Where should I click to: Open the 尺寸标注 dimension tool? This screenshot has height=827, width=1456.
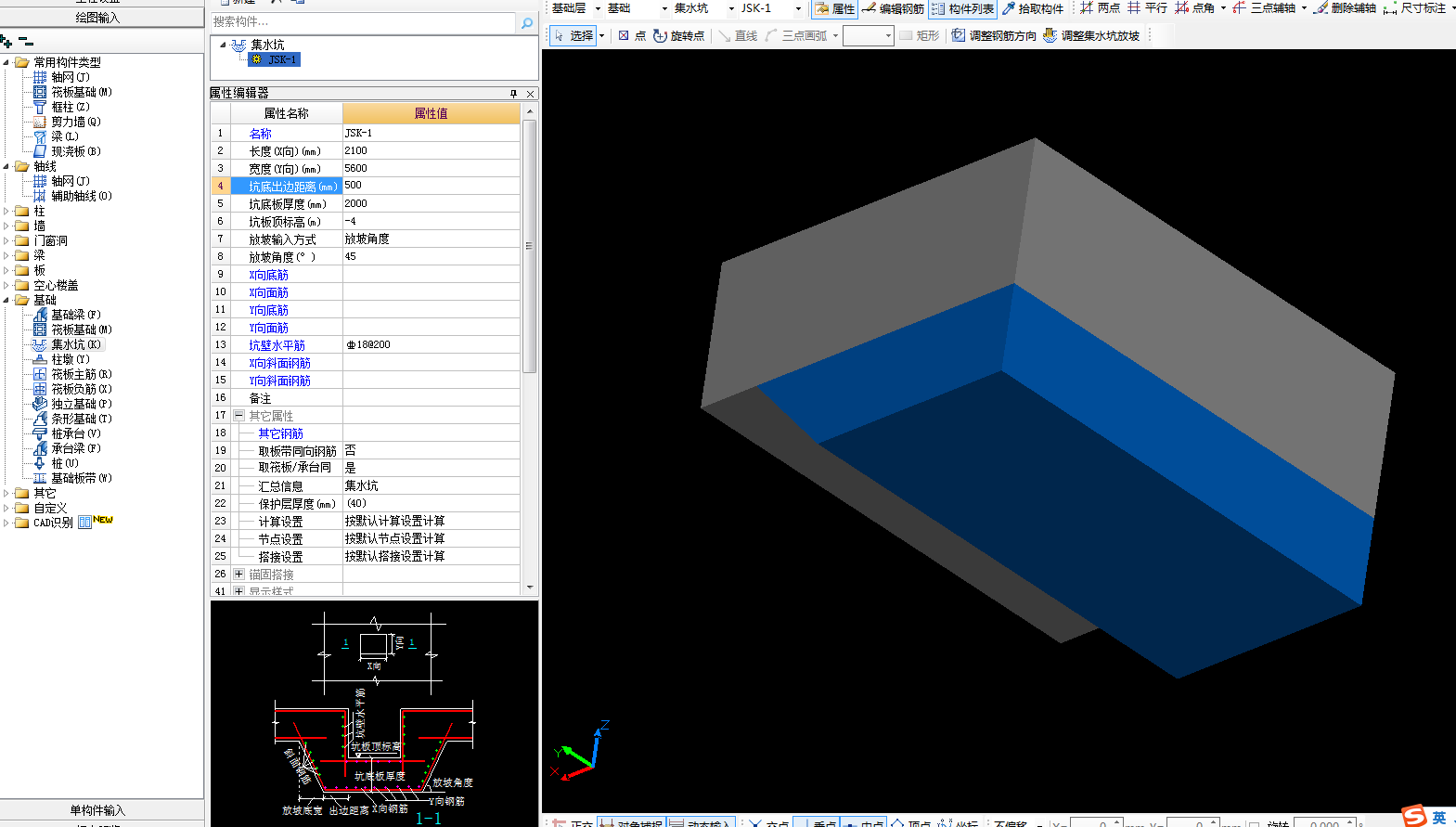click(1415, 8)
